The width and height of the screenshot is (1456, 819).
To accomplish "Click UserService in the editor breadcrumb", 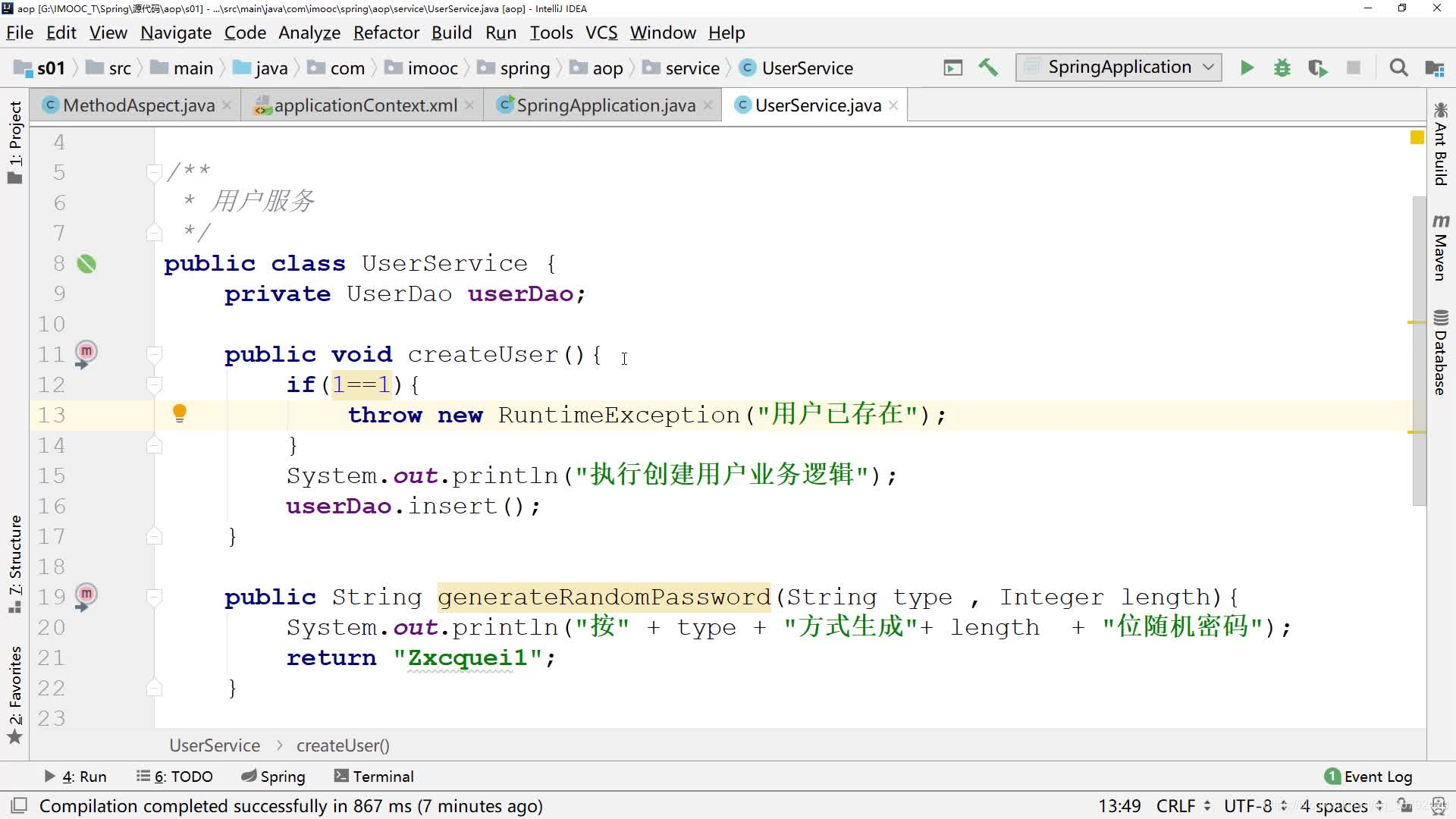I will [x=215, y=745].
